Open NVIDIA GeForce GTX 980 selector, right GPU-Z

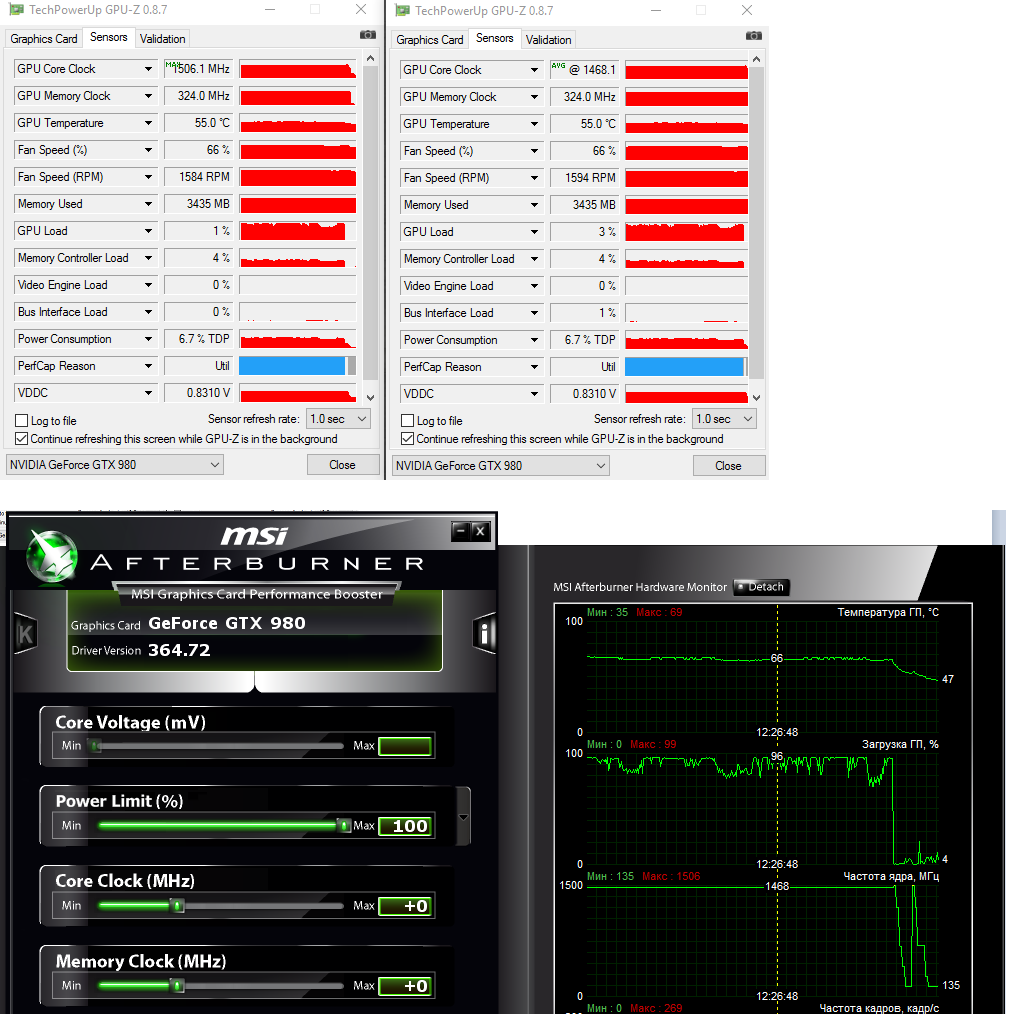[500, 466]
